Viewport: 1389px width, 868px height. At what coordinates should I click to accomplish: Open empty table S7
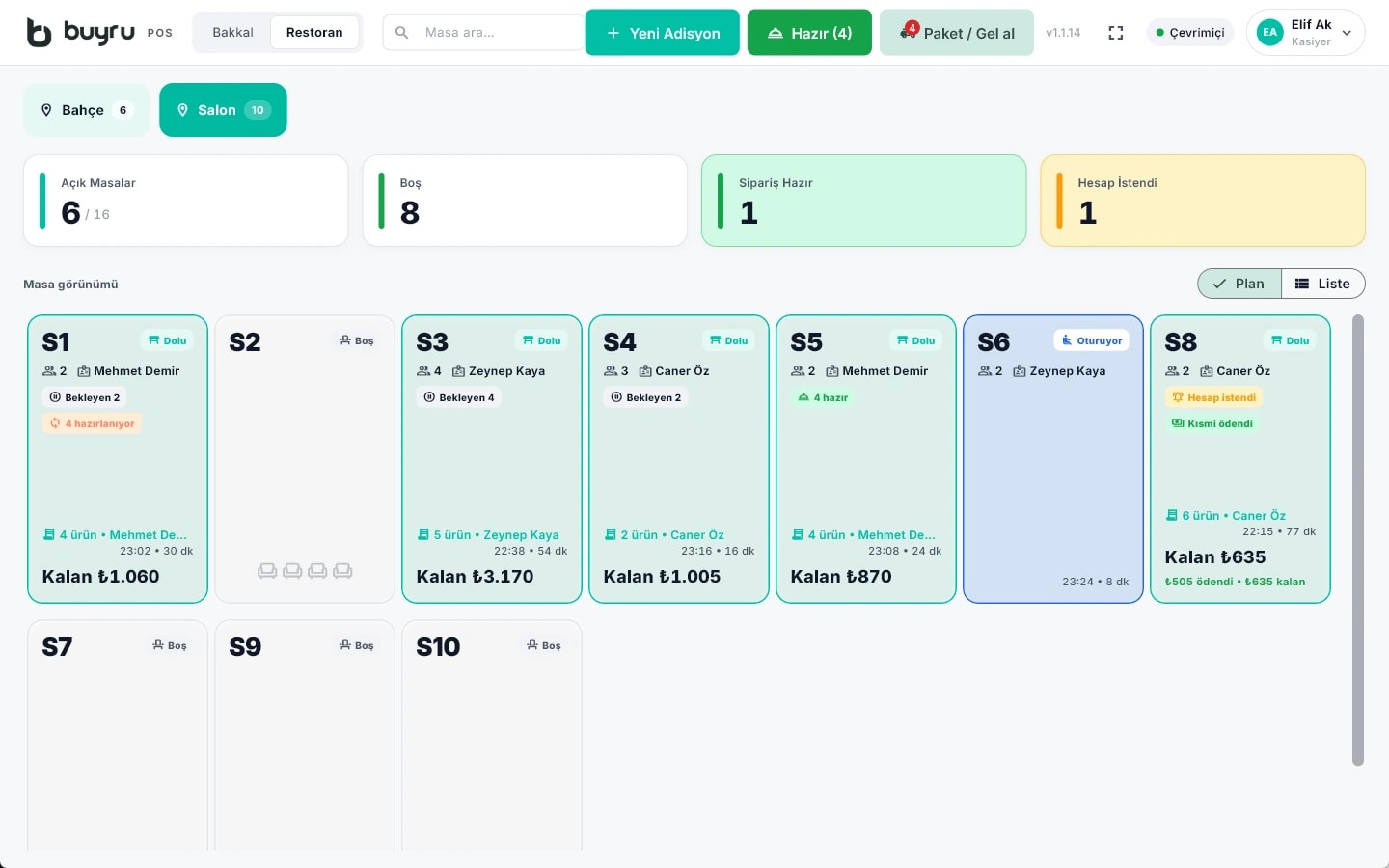118,735
